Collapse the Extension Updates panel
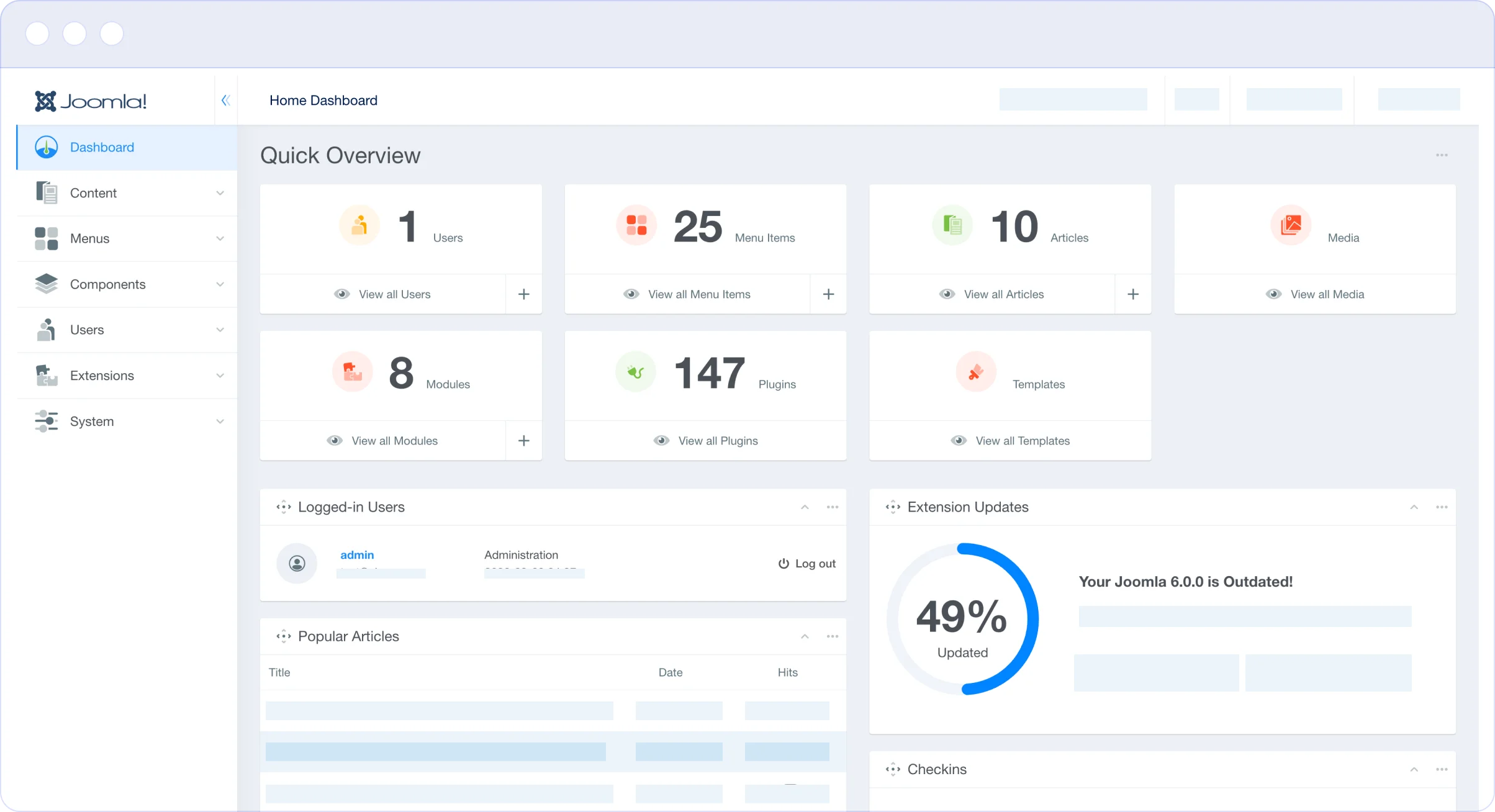 click(x=1414, y=507)
